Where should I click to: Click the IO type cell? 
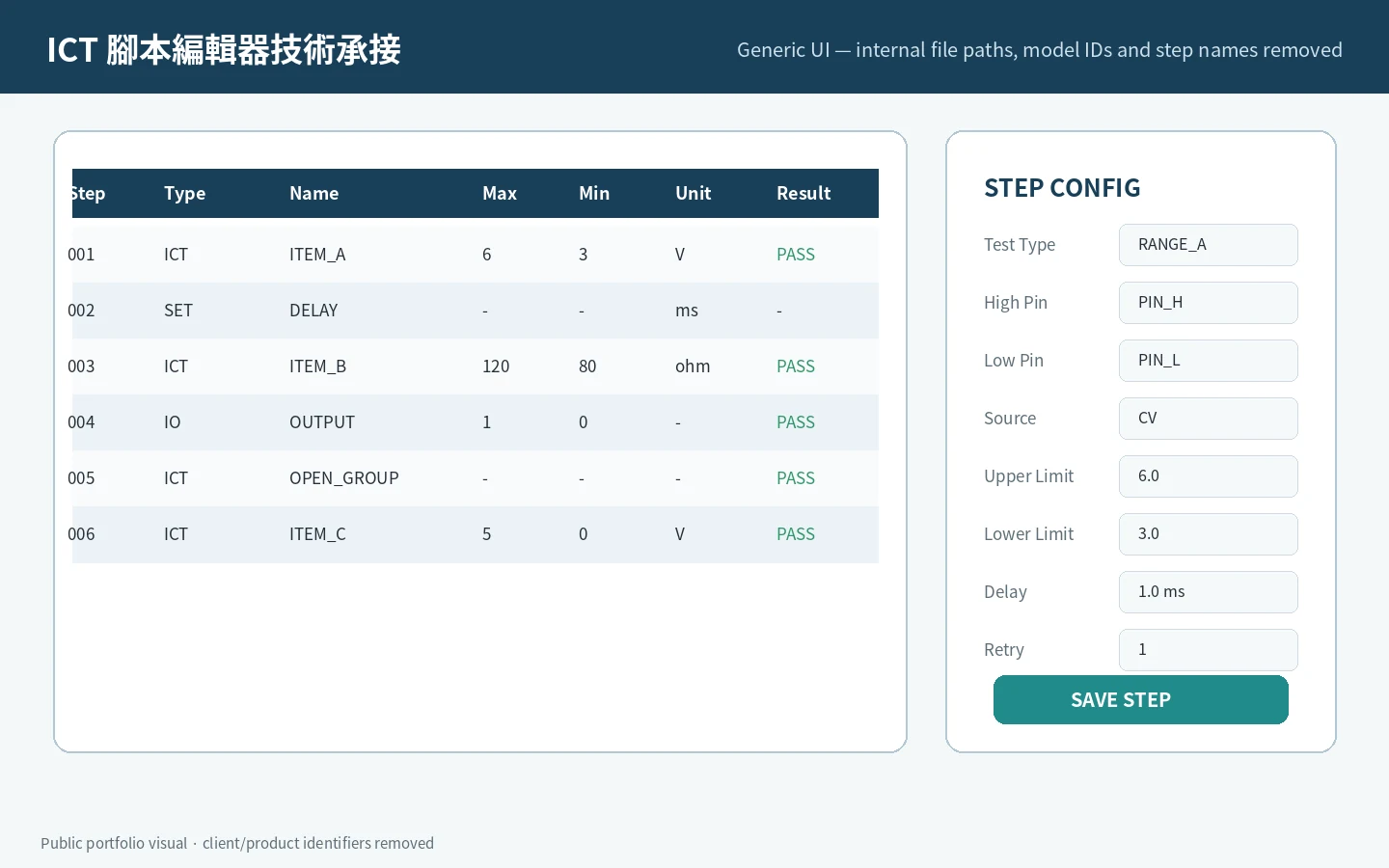click(173, 422)
